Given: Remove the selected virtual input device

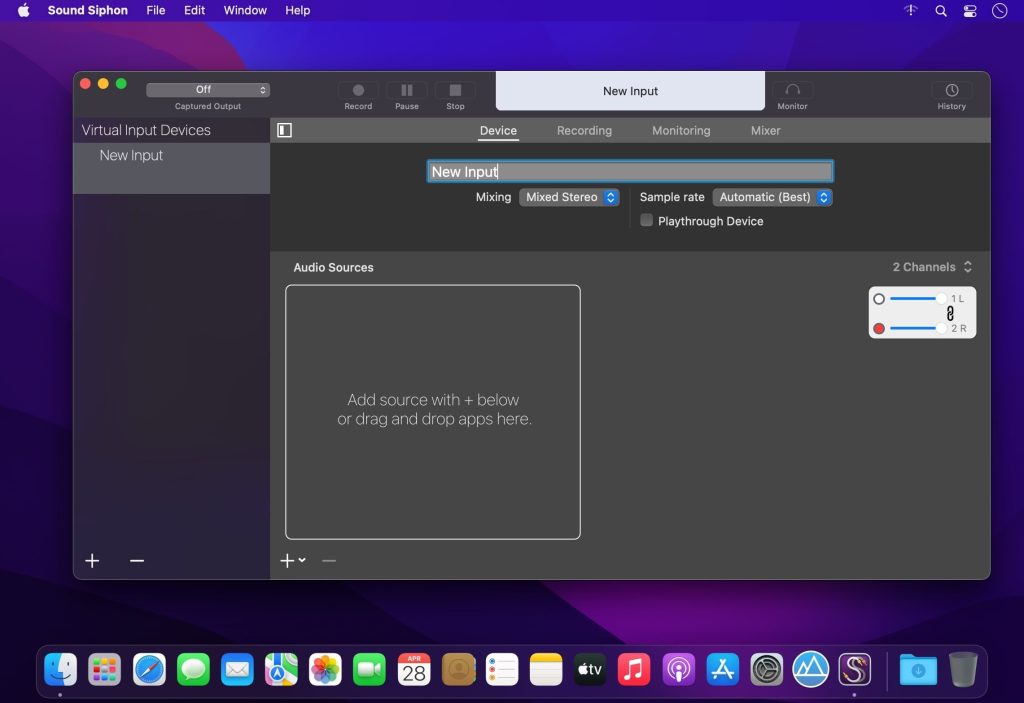Looking at the screenshot, I should point(137,561).
